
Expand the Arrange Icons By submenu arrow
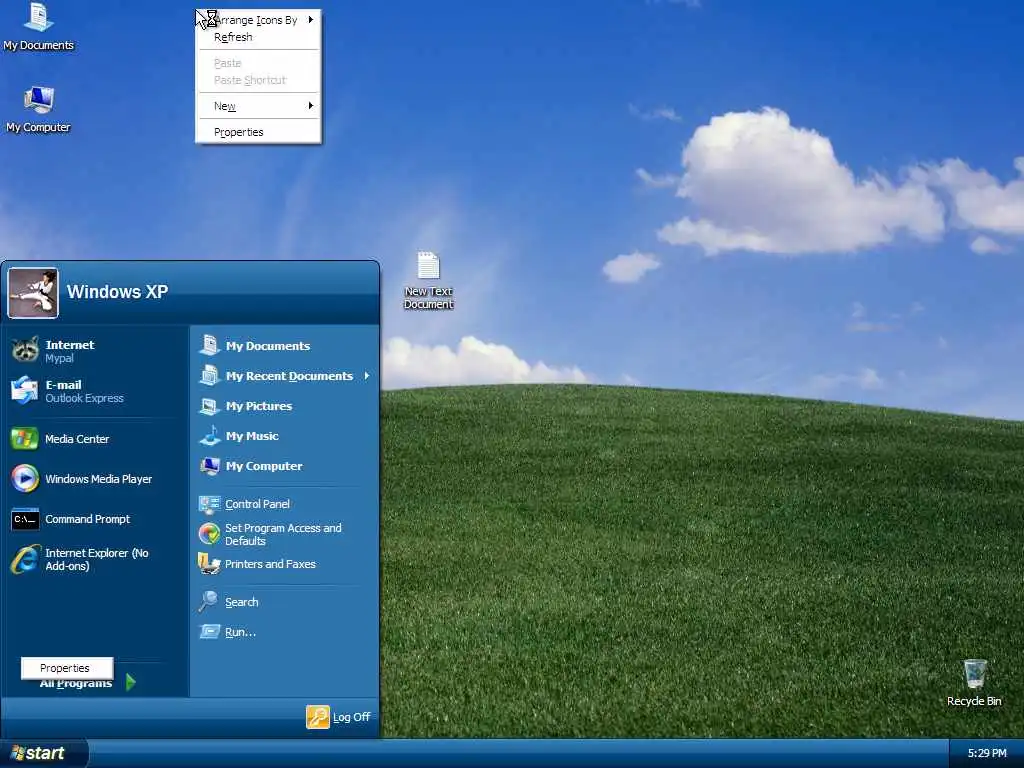(311, 20)
